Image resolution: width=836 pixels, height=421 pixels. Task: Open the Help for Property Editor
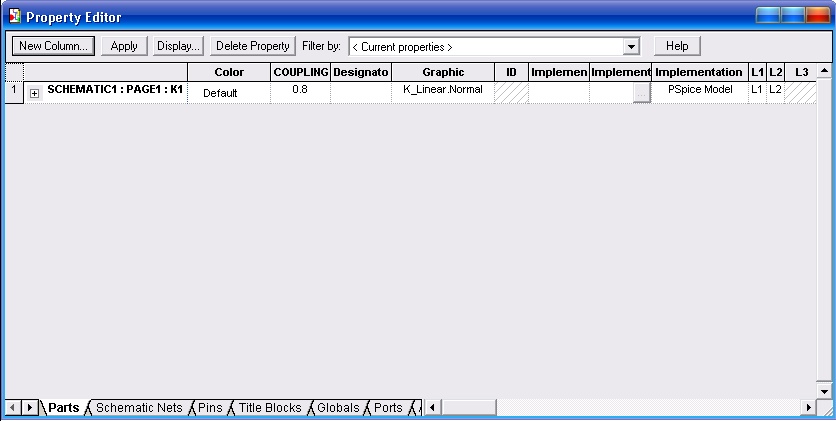[x=677, y=46]
